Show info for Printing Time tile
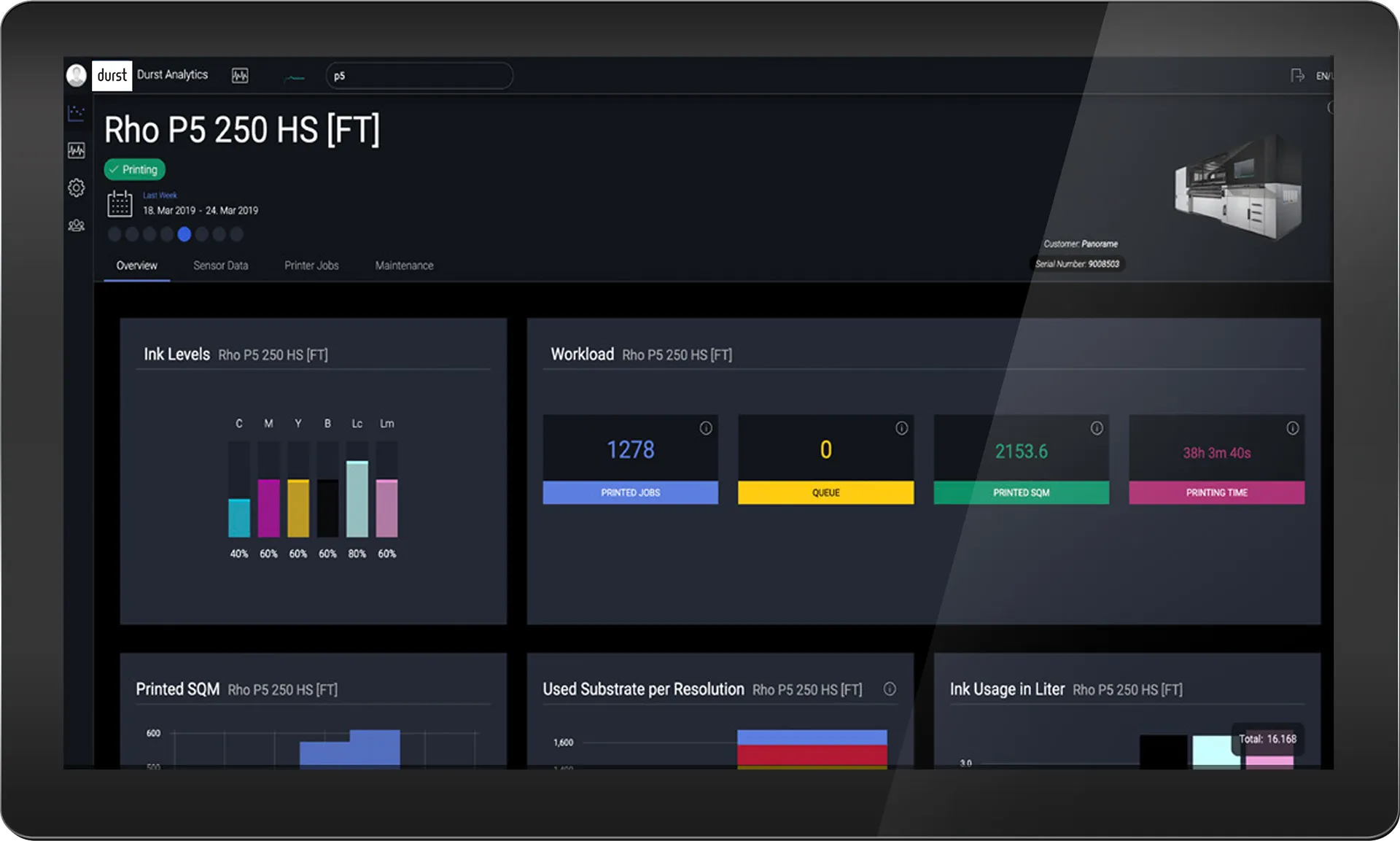 (x=1292, y=428)
